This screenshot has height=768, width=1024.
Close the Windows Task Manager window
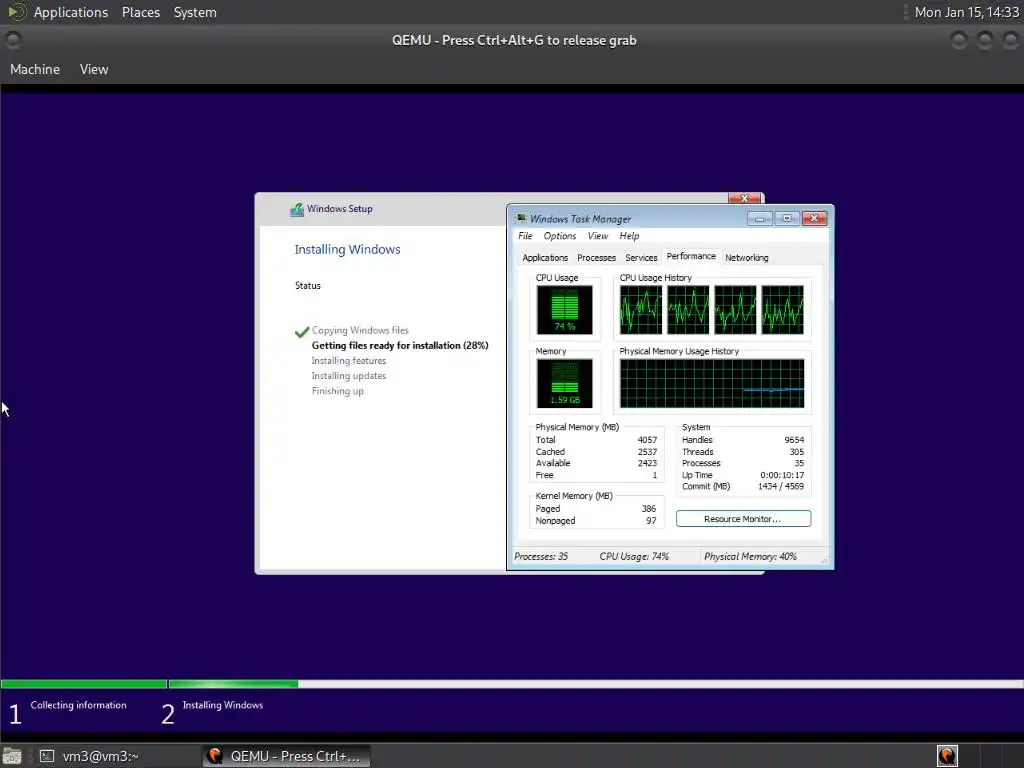[814, 219]
